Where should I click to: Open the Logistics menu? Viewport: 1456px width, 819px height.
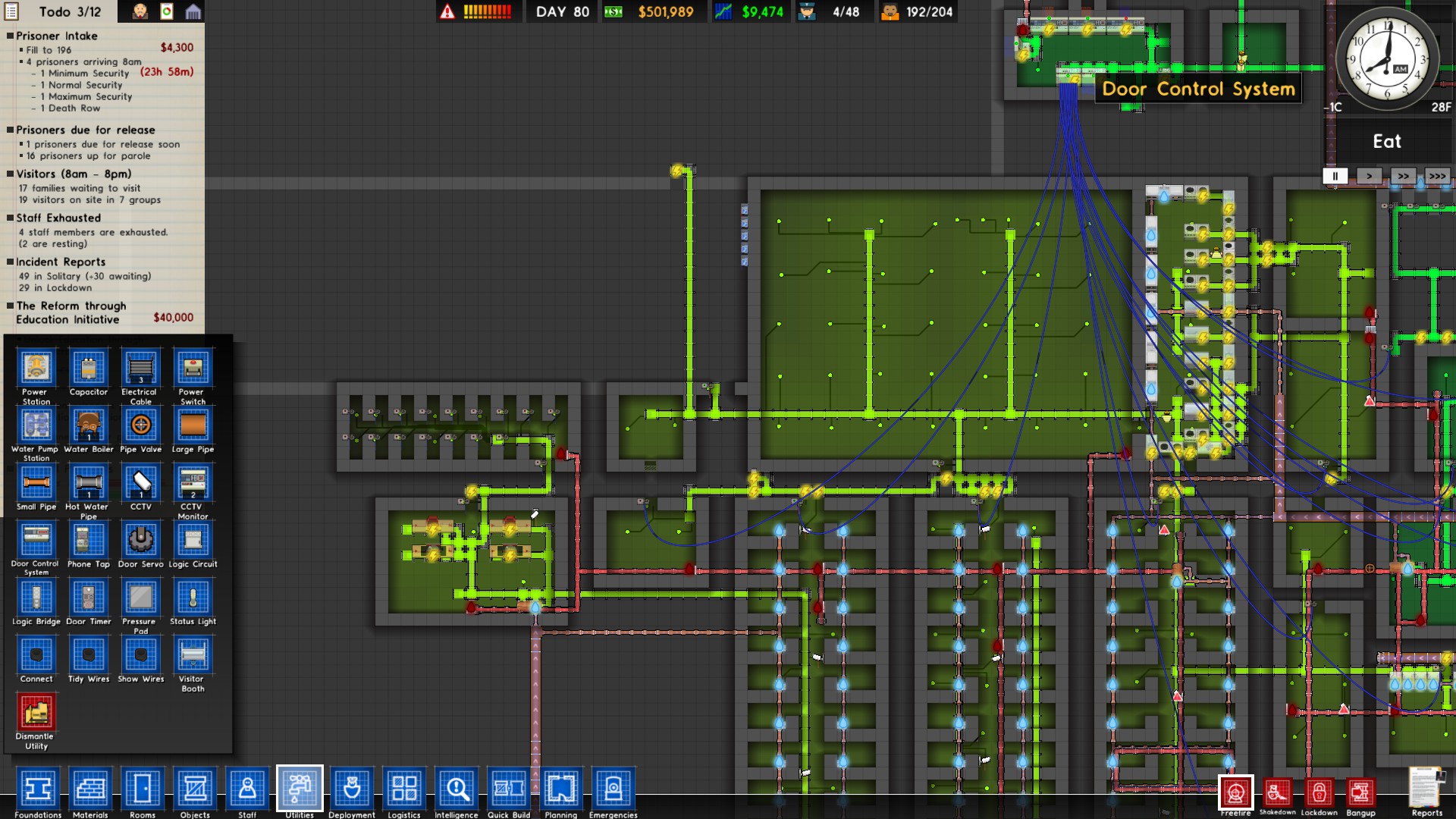pyautogui.click(x=404, y=789)
